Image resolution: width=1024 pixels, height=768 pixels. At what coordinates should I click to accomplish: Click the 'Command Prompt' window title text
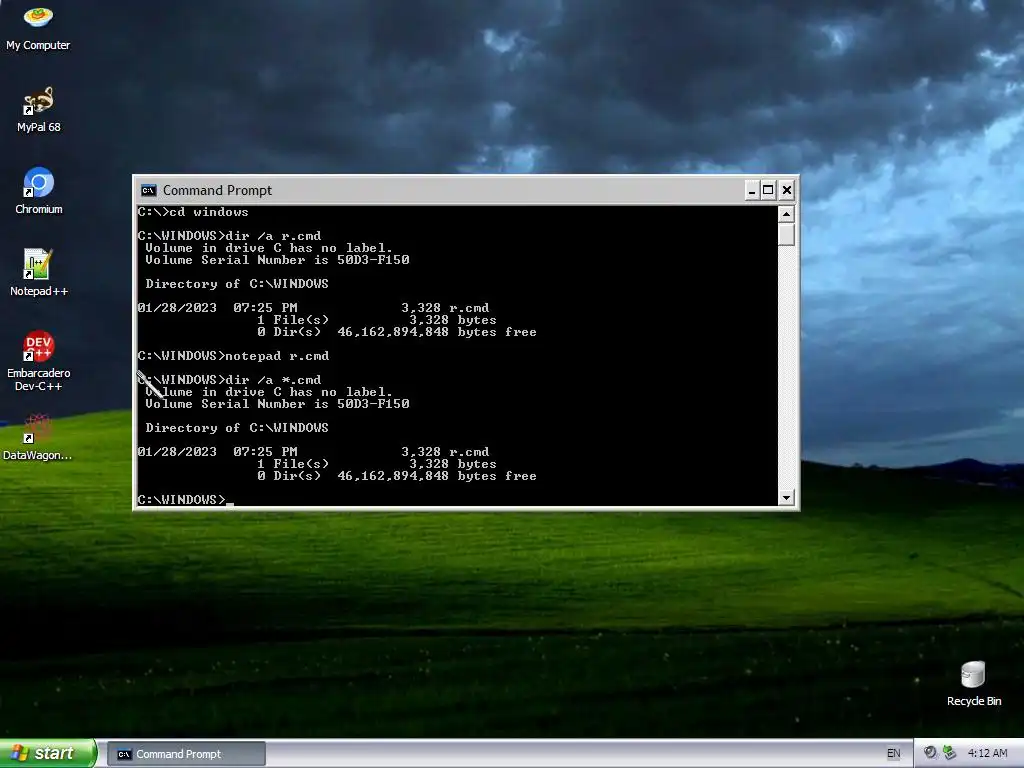coord(217,190)
